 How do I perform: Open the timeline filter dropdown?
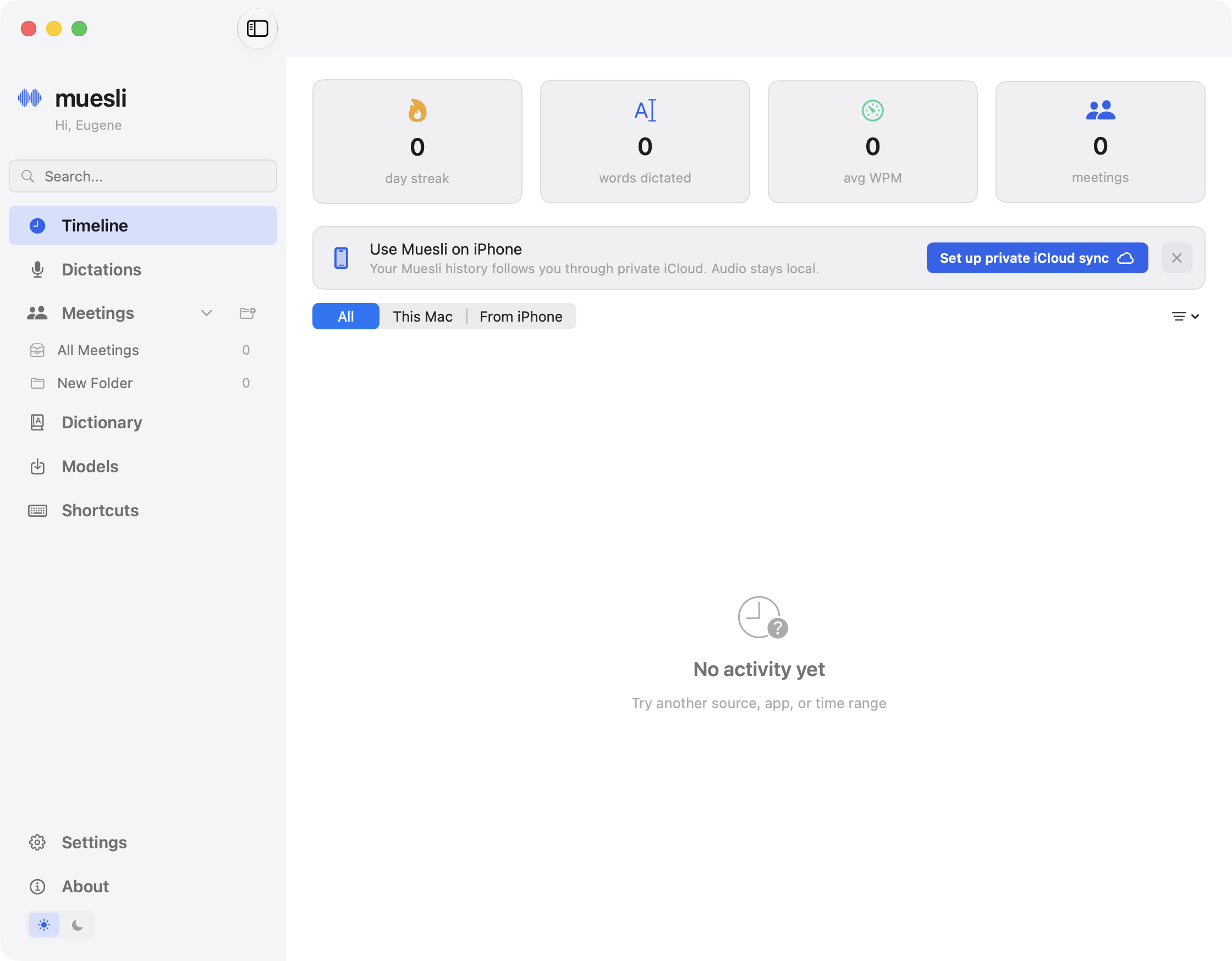1185,316
